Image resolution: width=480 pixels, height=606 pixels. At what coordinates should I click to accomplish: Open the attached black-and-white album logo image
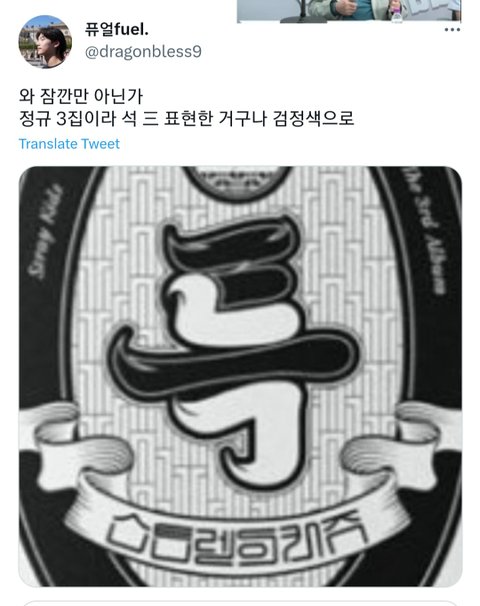(240, 376)
